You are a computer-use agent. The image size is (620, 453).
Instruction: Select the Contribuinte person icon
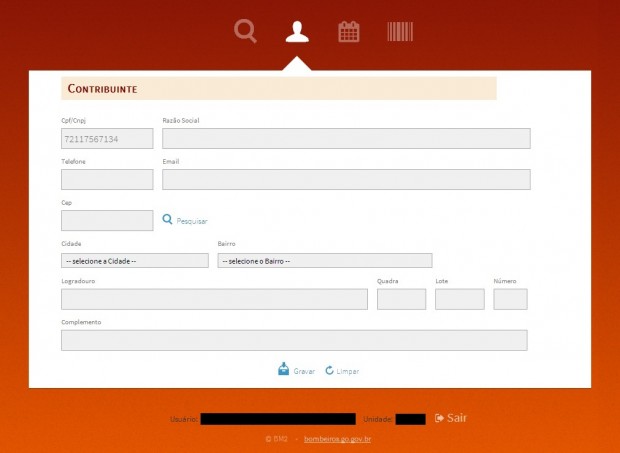coord(297,32)
